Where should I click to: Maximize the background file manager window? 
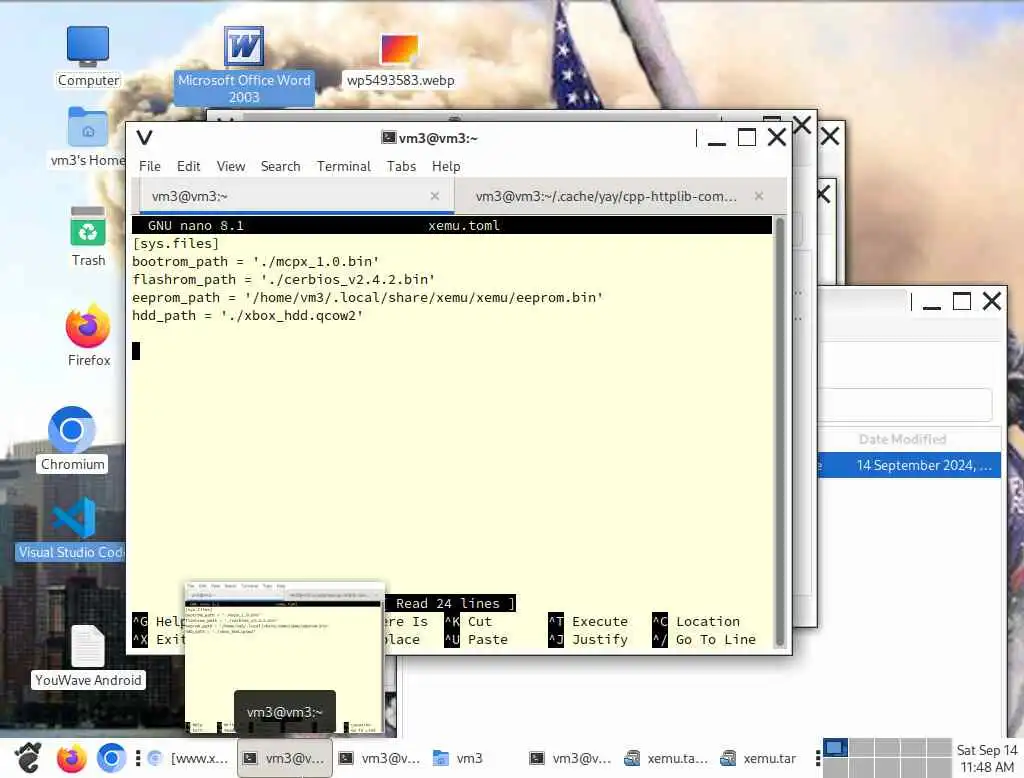pyautogui.click(x=962, y=301)
